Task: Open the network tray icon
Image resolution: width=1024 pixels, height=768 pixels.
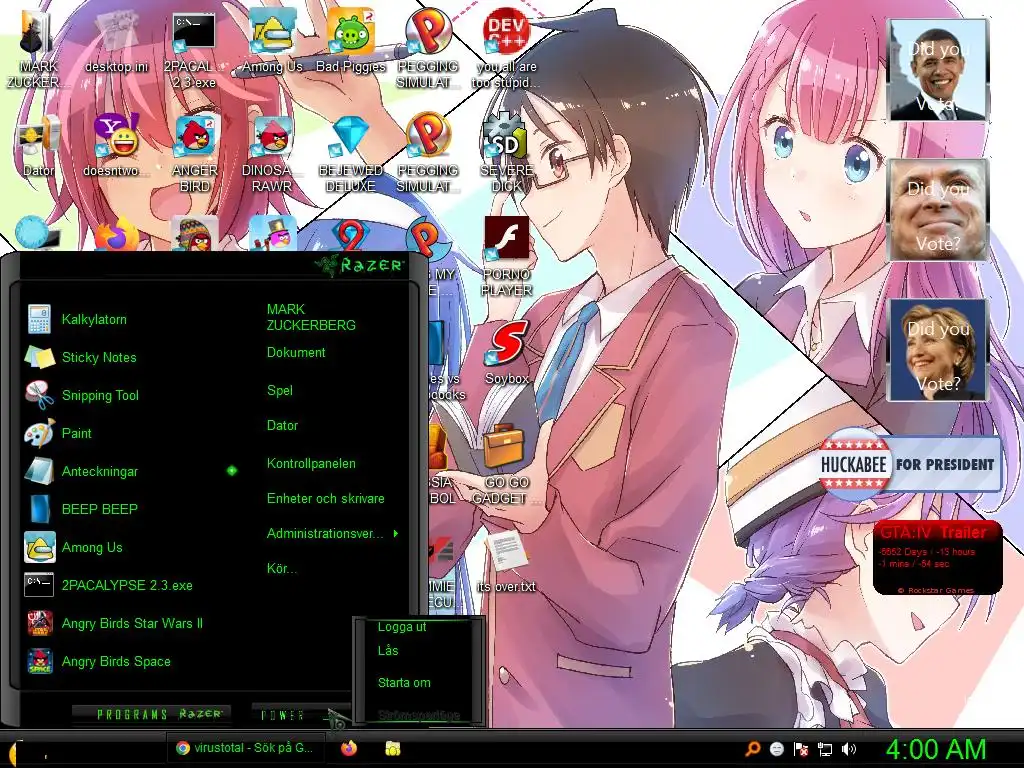Action: pyautogui.click(x=825, y=749)
